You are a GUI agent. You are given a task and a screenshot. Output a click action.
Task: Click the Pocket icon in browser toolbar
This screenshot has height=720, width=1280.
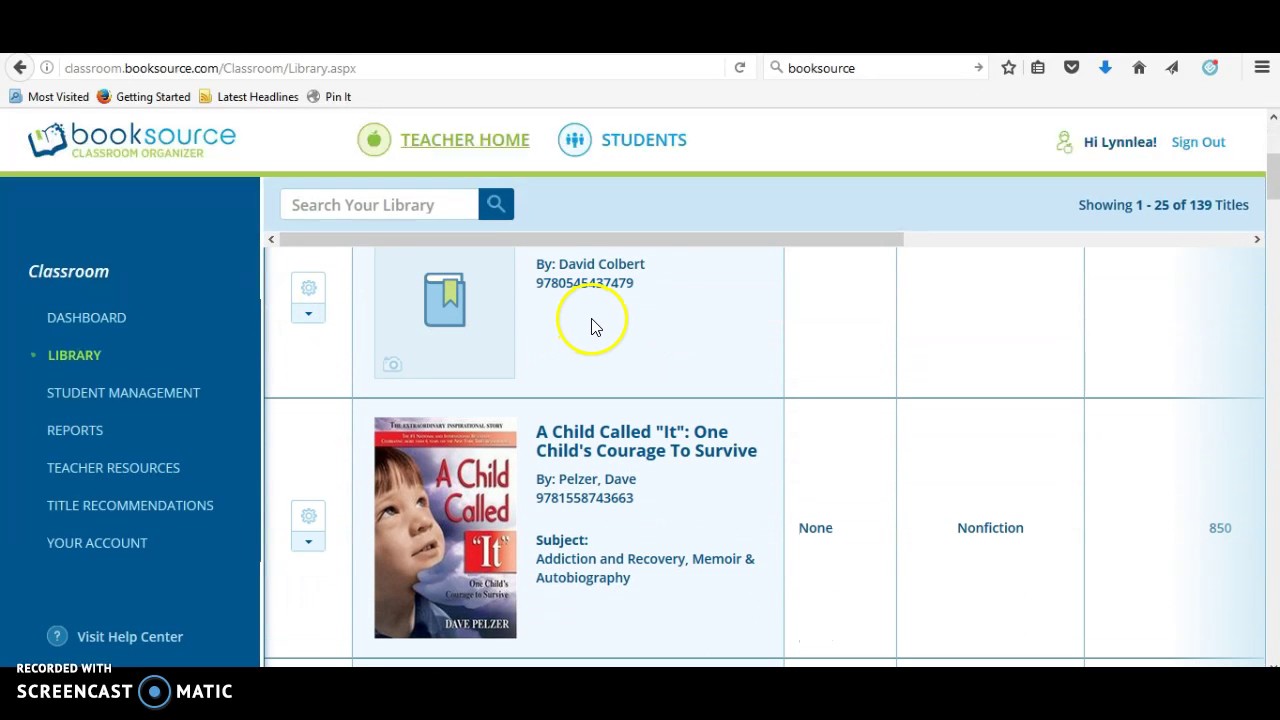(x=1071, y=68)
